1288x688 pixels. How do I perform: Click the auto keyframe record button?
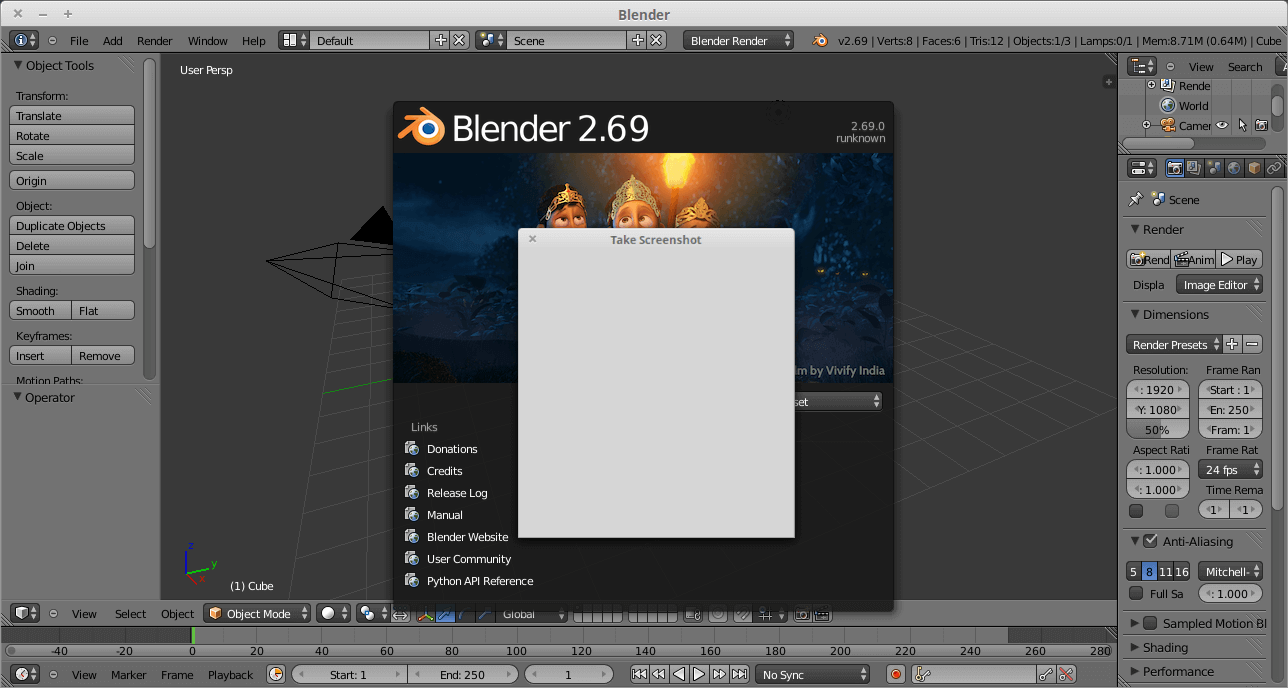click(895, 675)
